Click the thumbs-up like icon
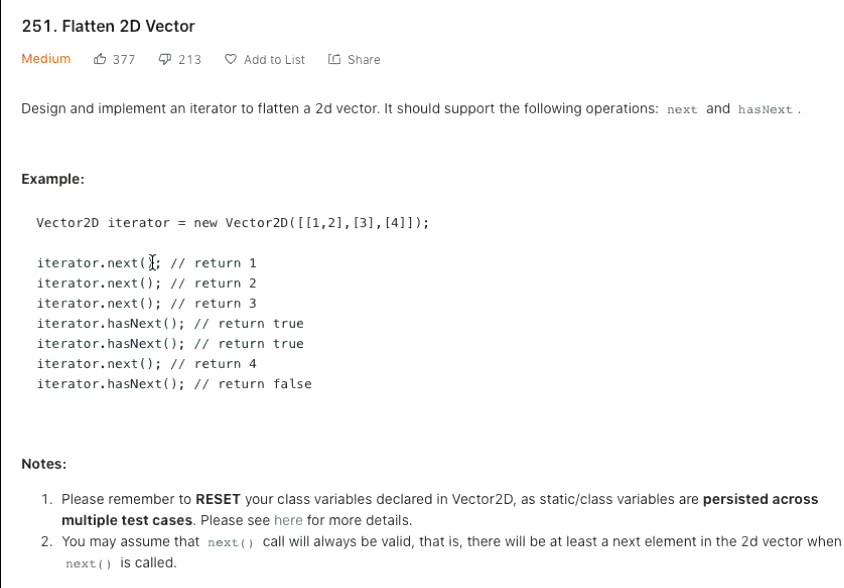 click(100, 59)
